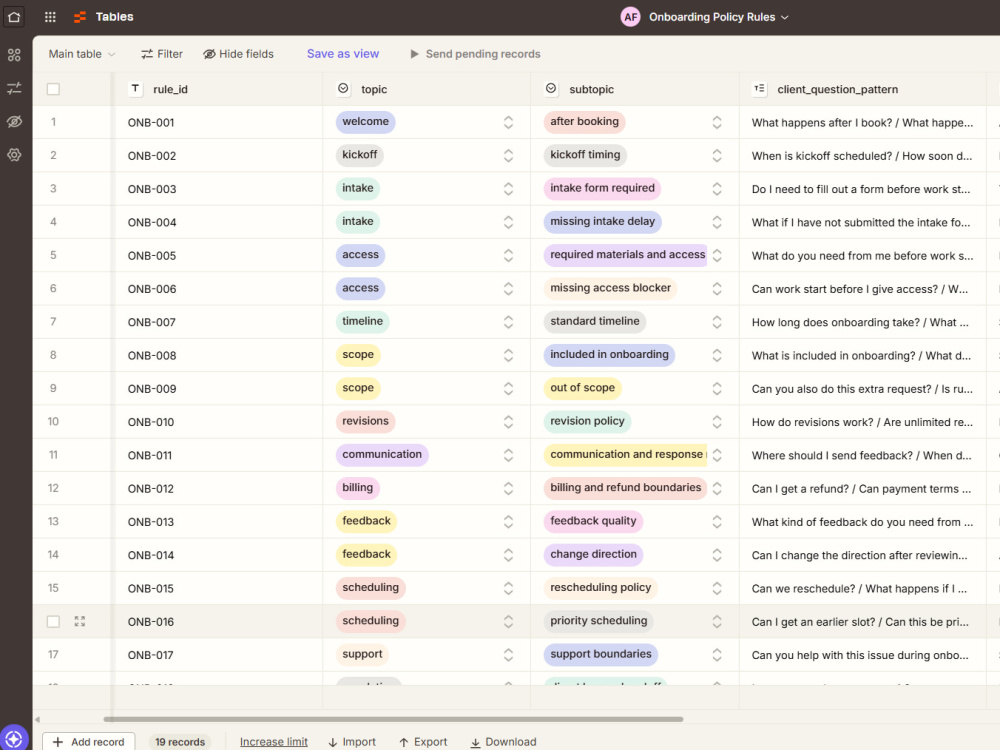The image size is (1000, 750).
Task: Click the revision policy subtopic tag
Action: 587,421
